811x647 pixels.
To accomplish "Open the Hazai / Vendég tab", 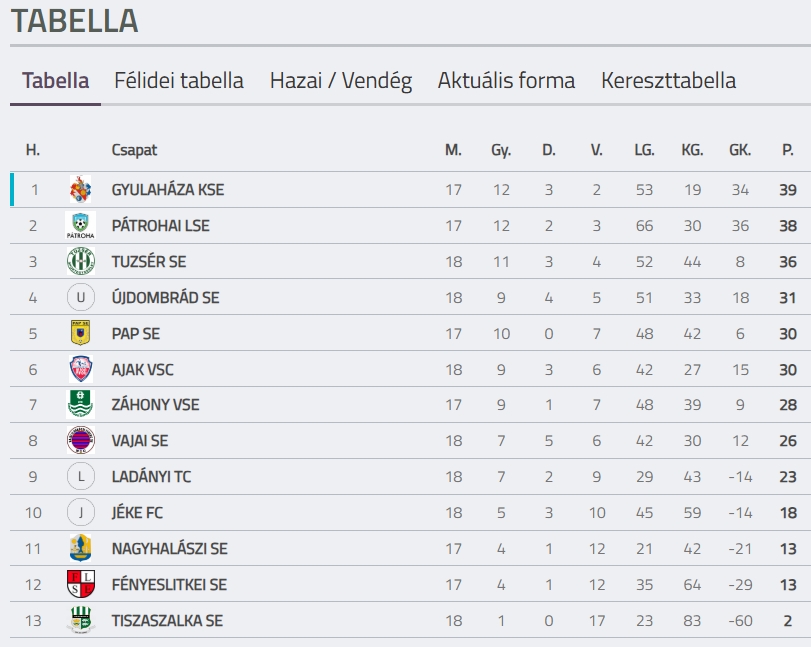I will [x=341, y=81].
